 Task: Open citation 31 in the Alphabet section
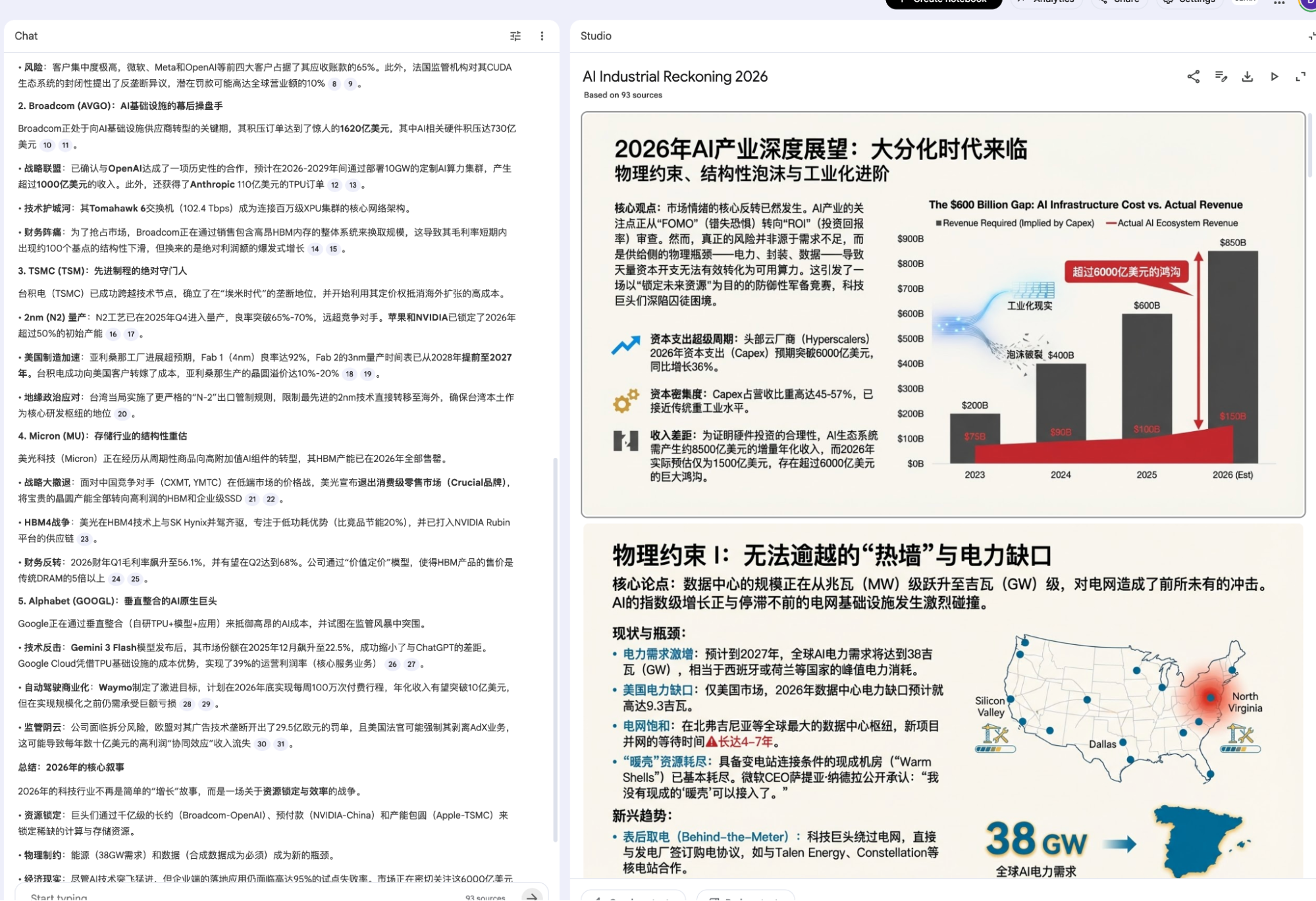(x=280, y=744)
